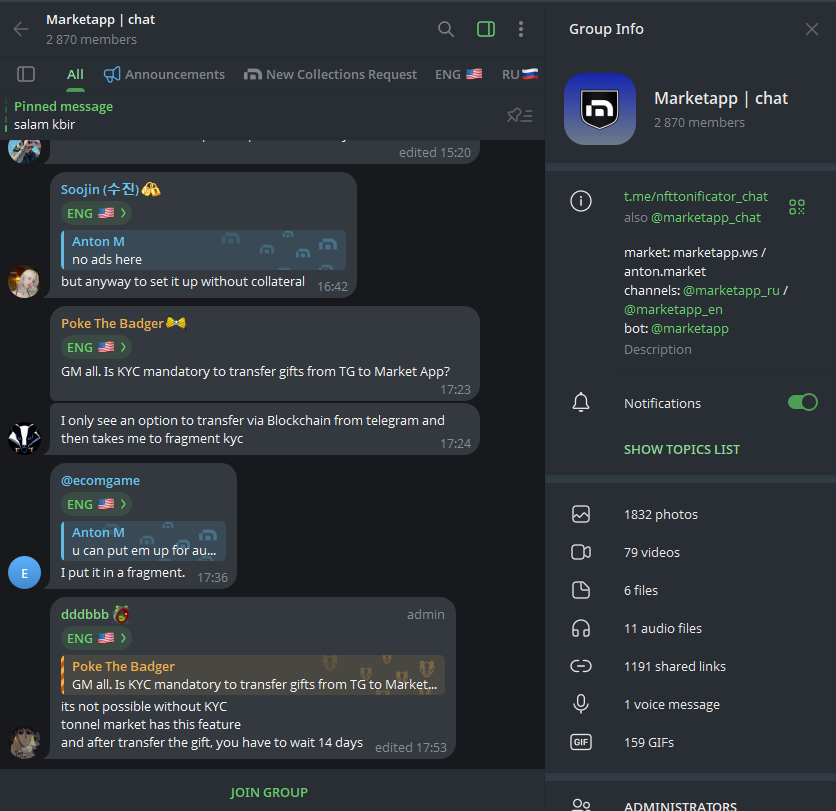836x811 pixels.
Task: Open the t.me/nfttonificator_chat link
Action: [696, 197]
